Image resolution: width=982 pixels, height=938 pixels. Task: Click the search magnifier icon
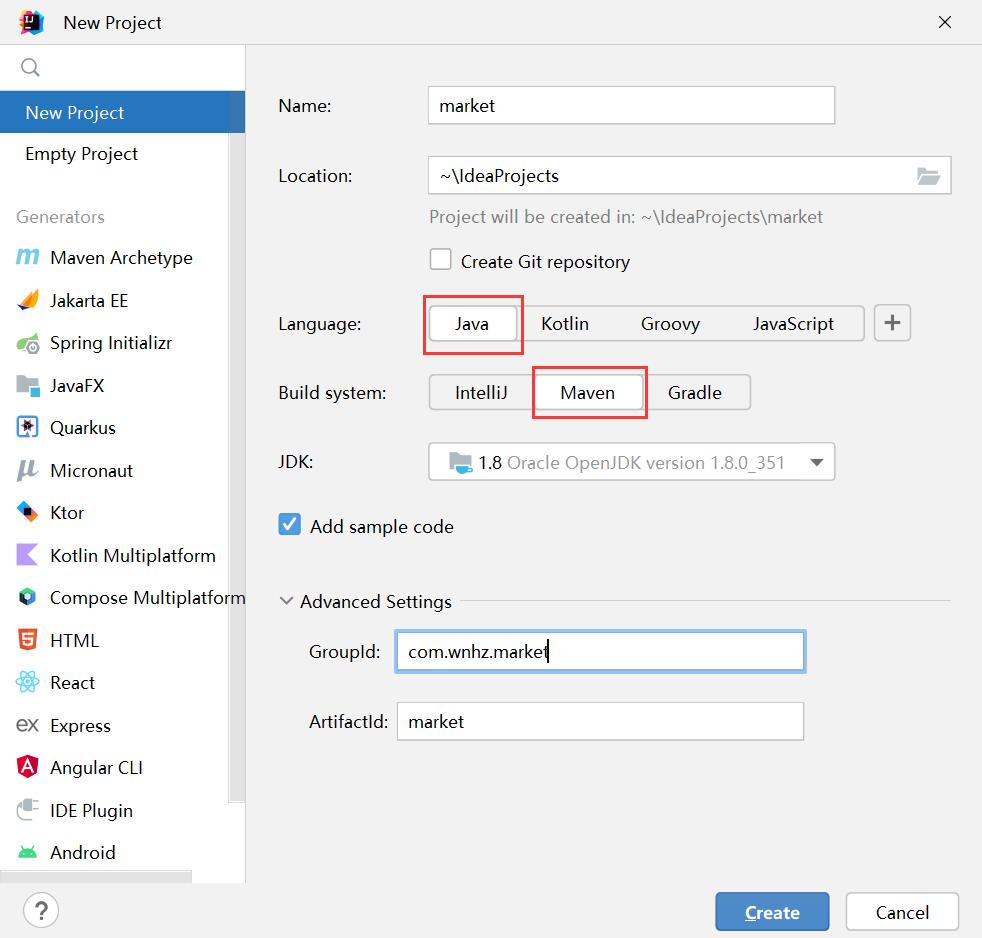click(x=30, y=67)
